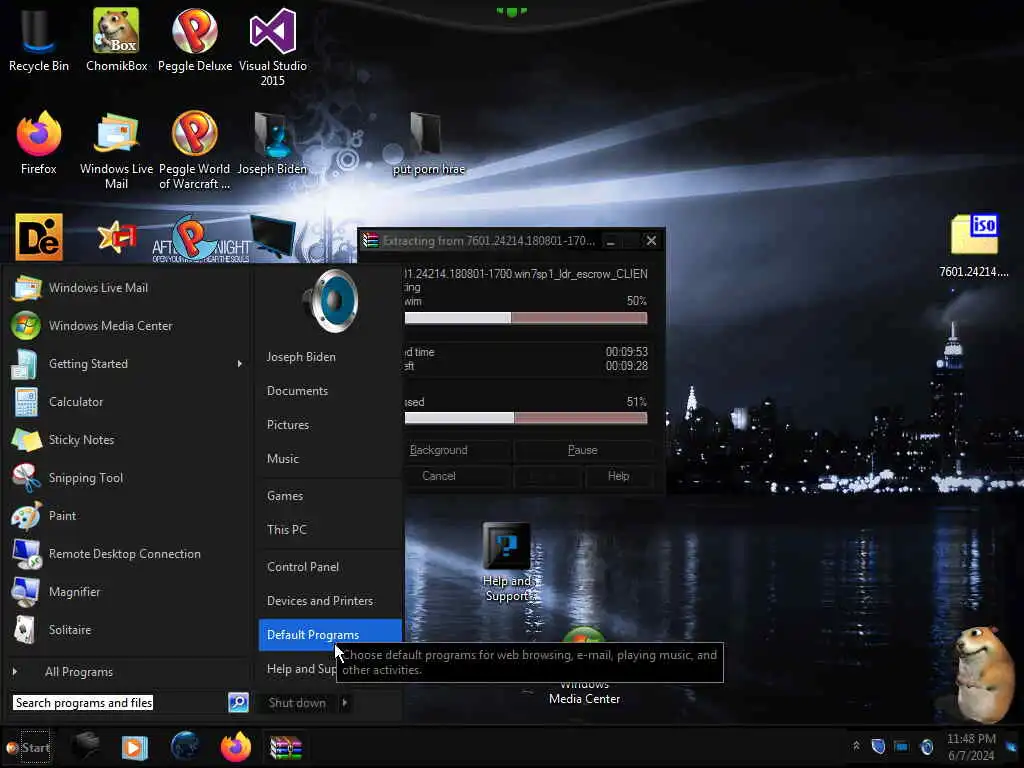Open Sticky Notes from Start menu
This screenshot has height=768, width=1024.
pos(128,440)
